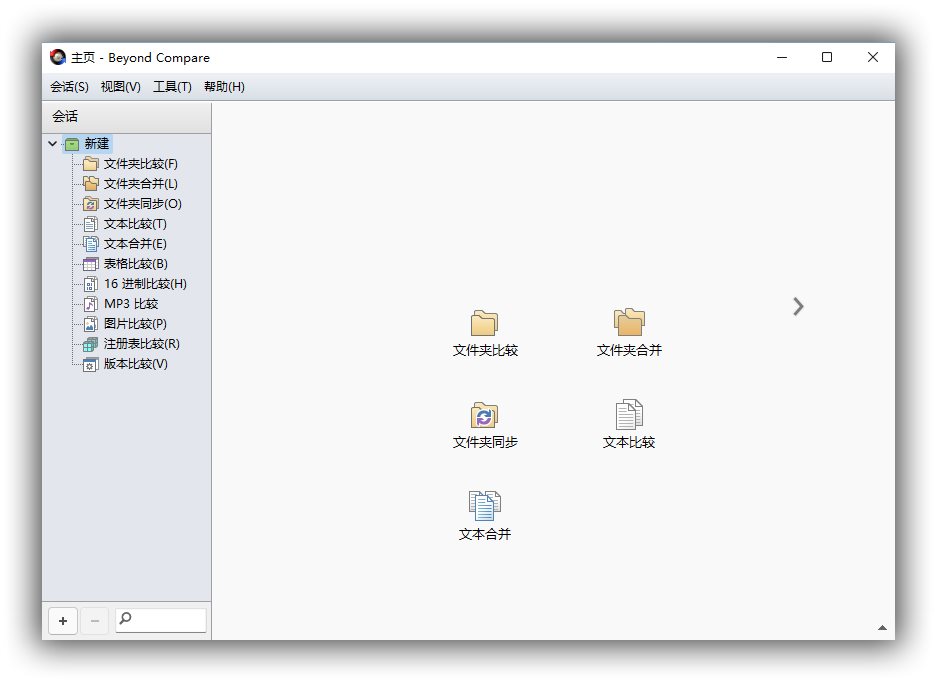Focus the session search input field
This screenshot has height=682, width=937.
pos(161,620)
